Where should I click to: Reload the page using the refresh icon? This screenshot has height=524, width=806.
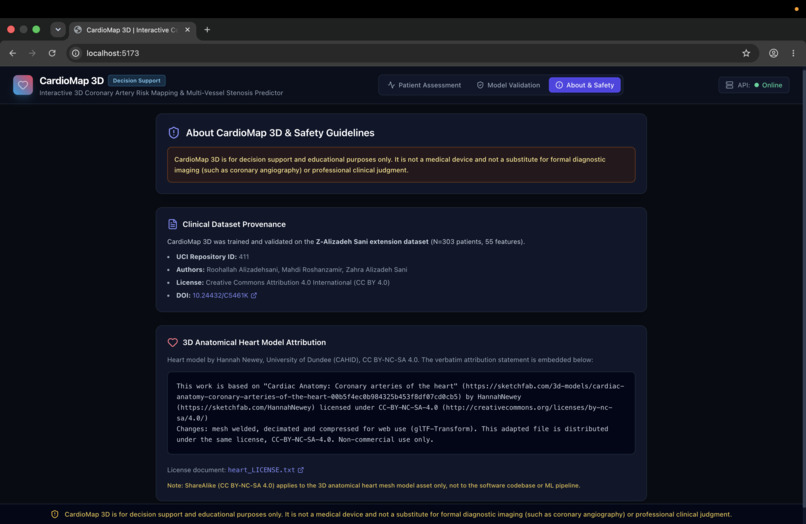coord(52,53)
